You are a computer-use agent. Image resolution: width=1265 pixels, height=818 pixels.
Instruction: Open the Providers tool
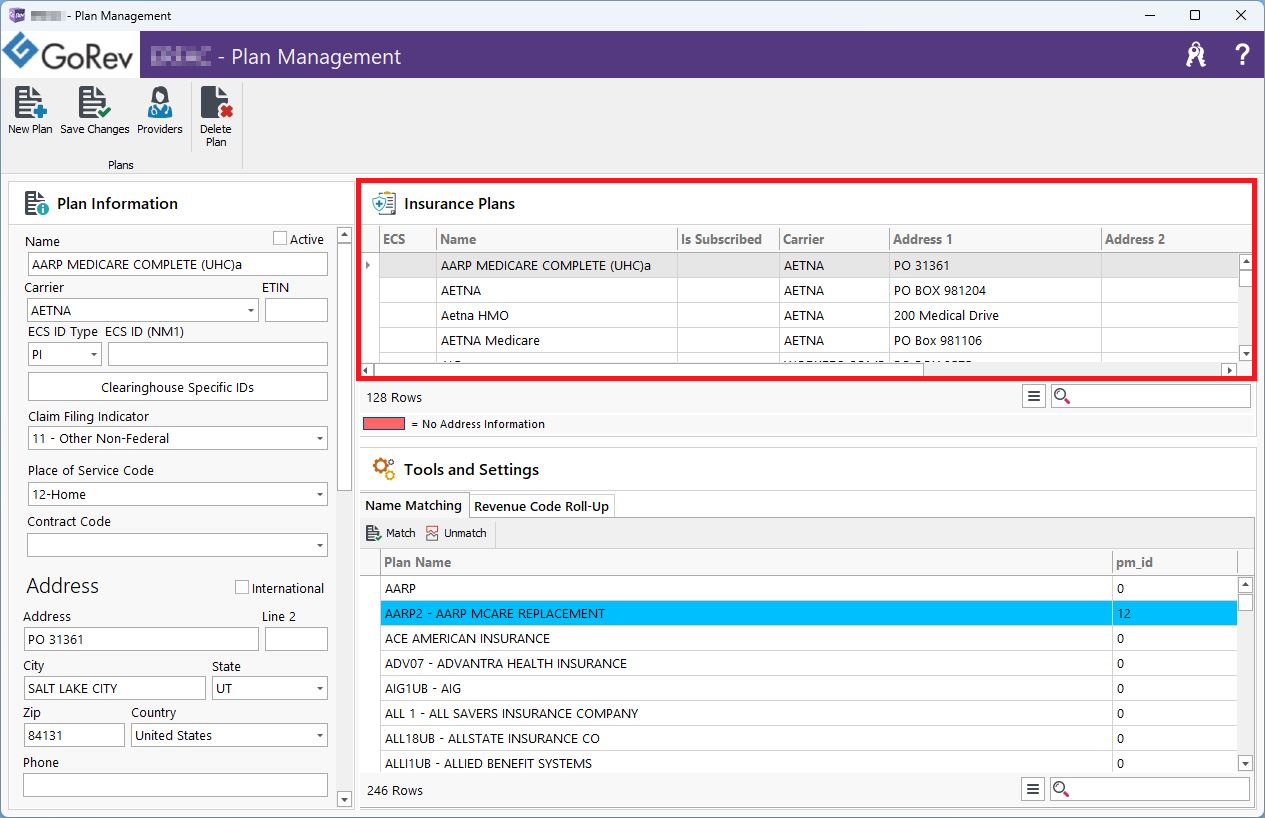coord(160,110)
